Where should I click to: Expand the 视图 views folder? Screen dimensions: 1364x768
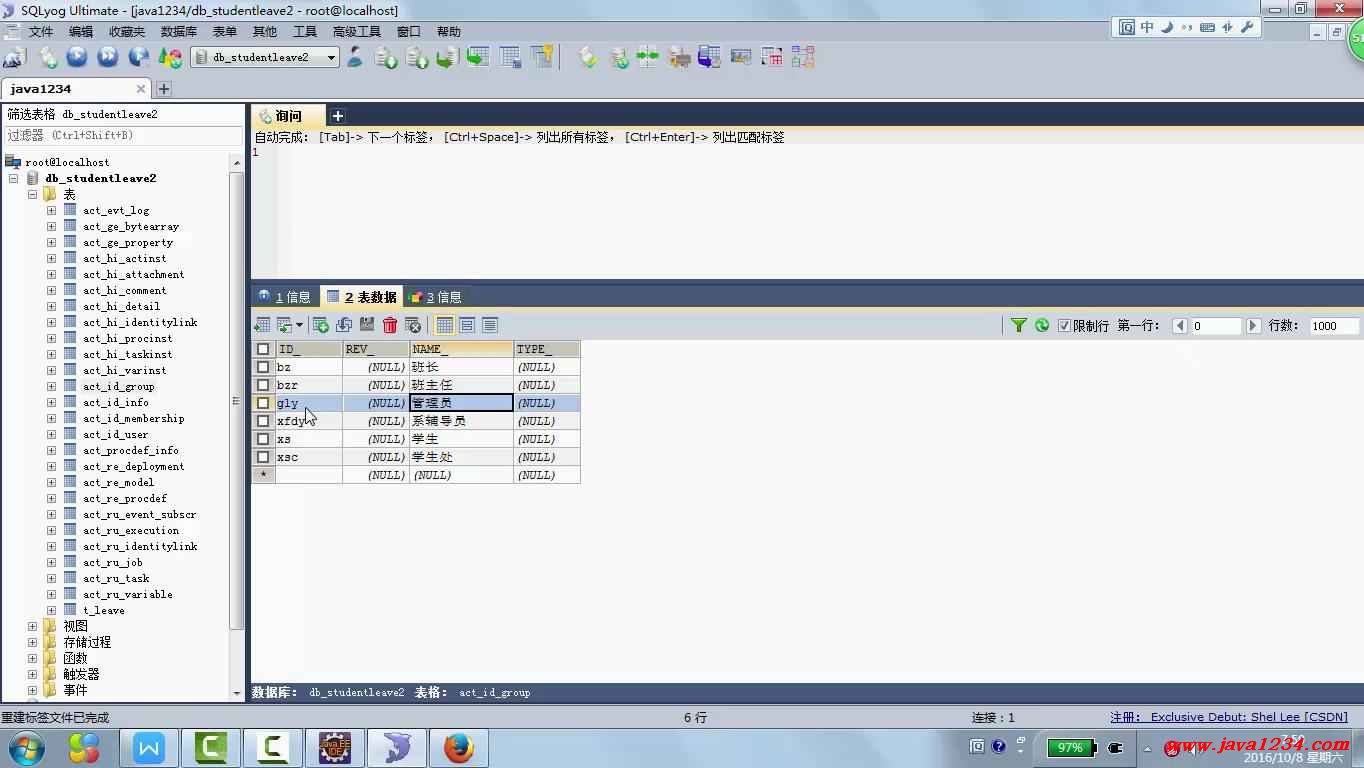click(x=32, y=626)
